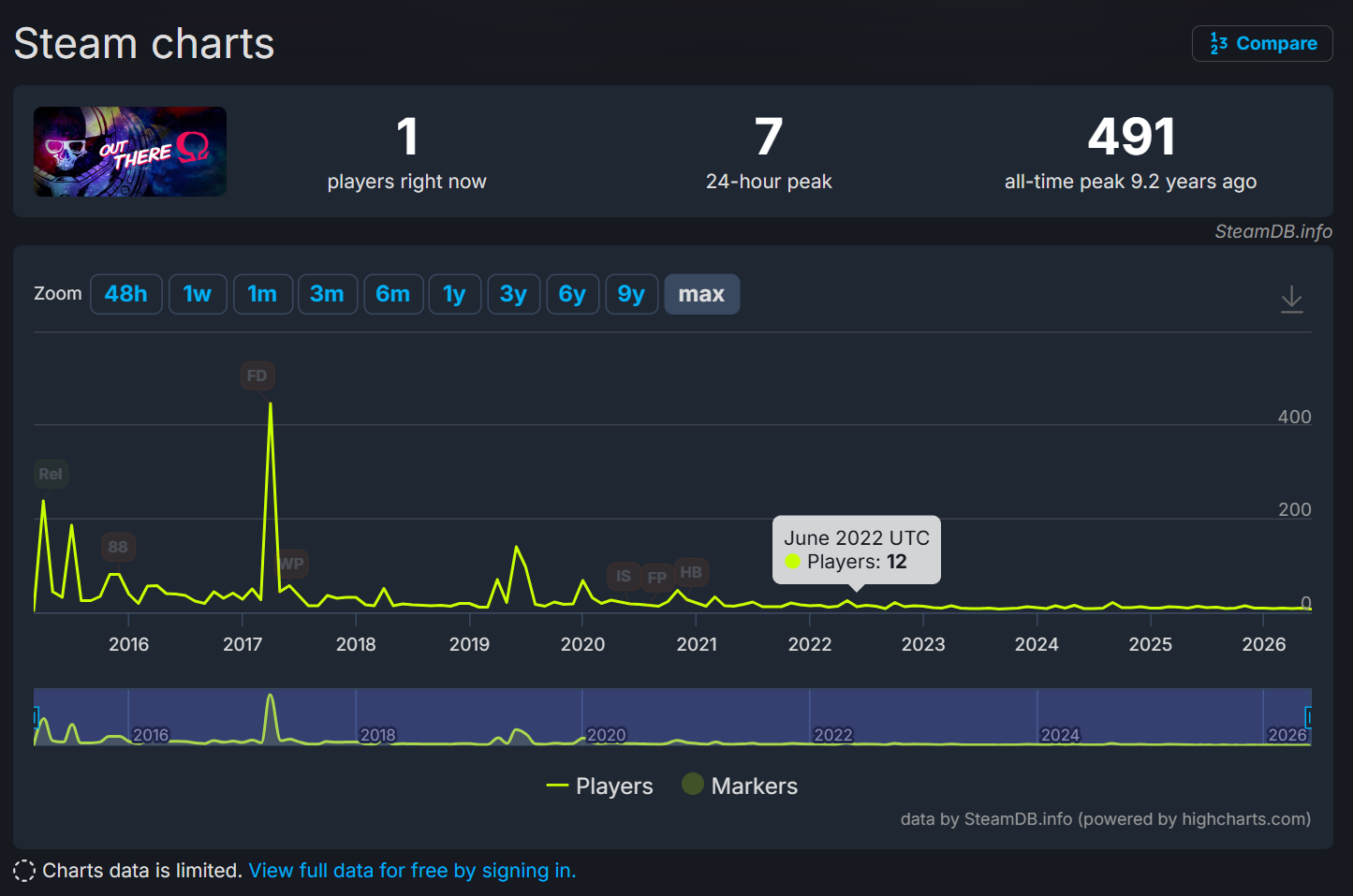
Task: Set zoom to 48h
Action: point(126,294)
